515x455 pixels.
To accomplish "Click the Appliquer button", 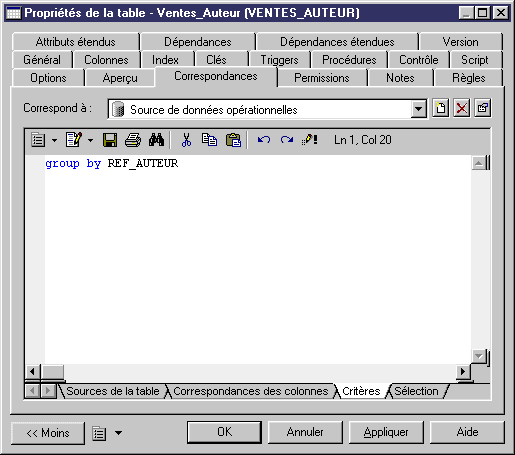I will coord(386,432).
